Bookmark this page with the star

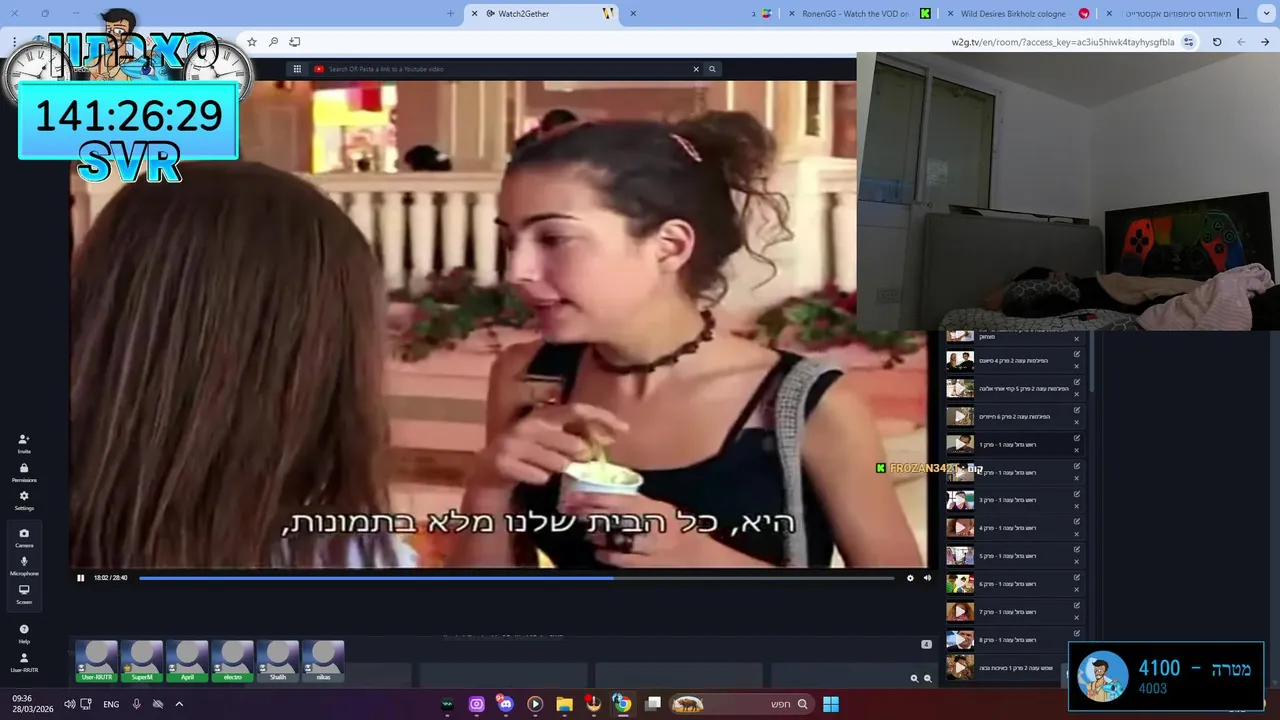point(252,42)
